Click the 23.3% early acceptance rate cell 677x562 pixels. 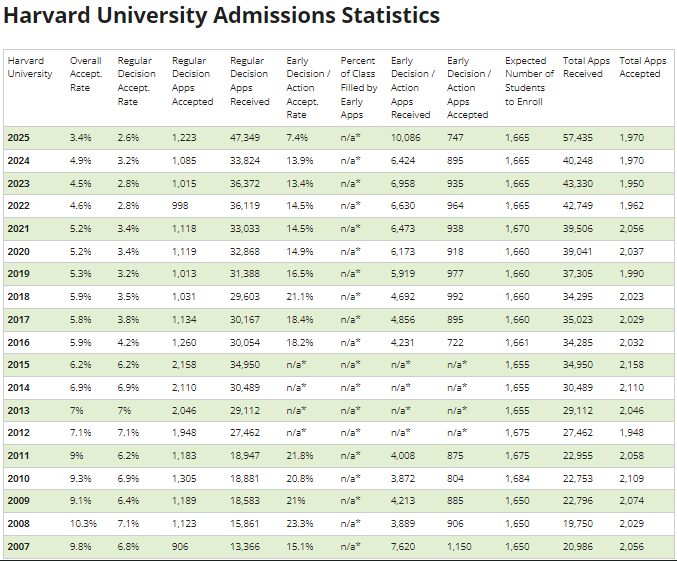click(301, 524)
